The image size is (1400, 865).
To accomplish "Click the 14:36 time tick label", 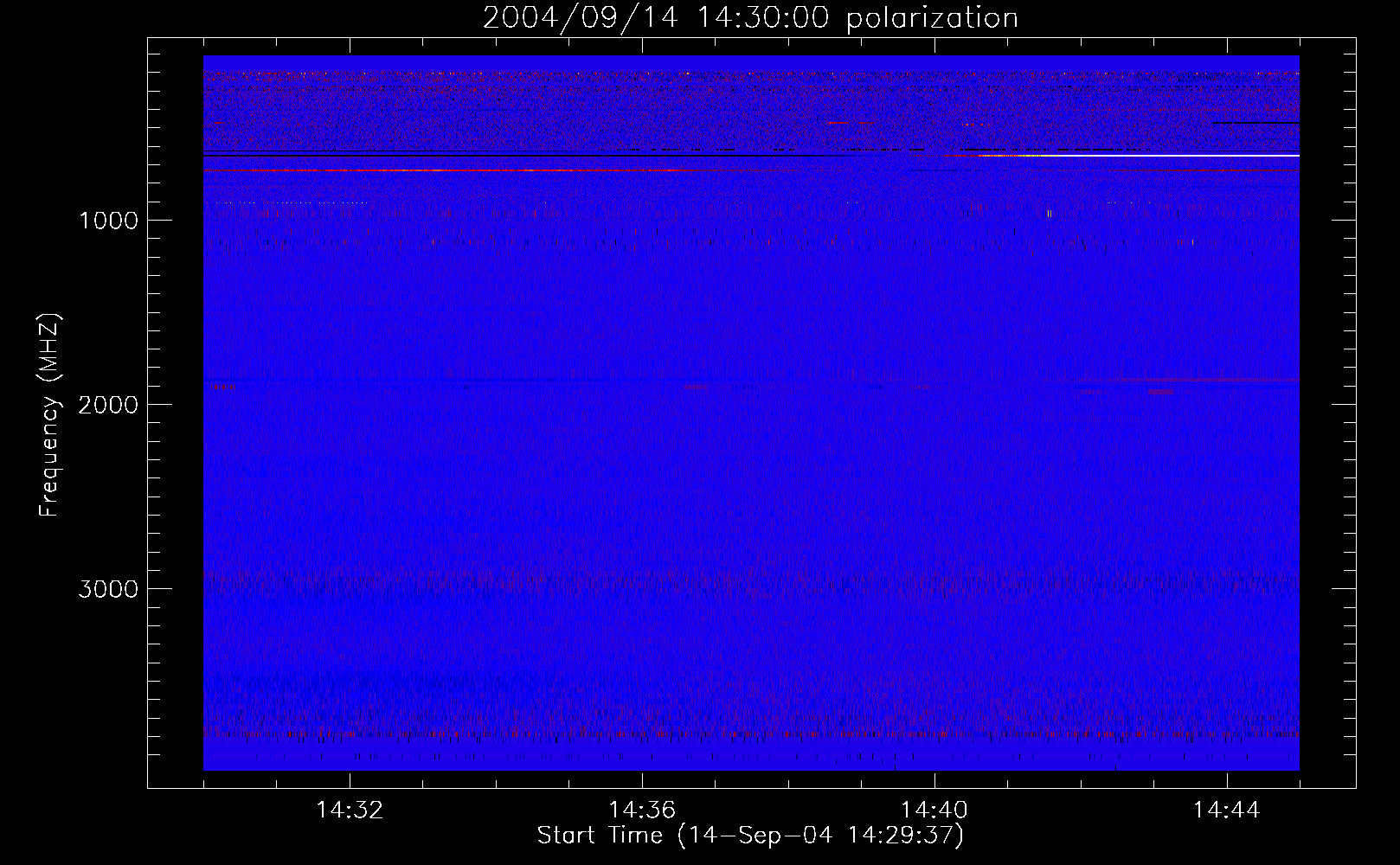I will point(642,811).
